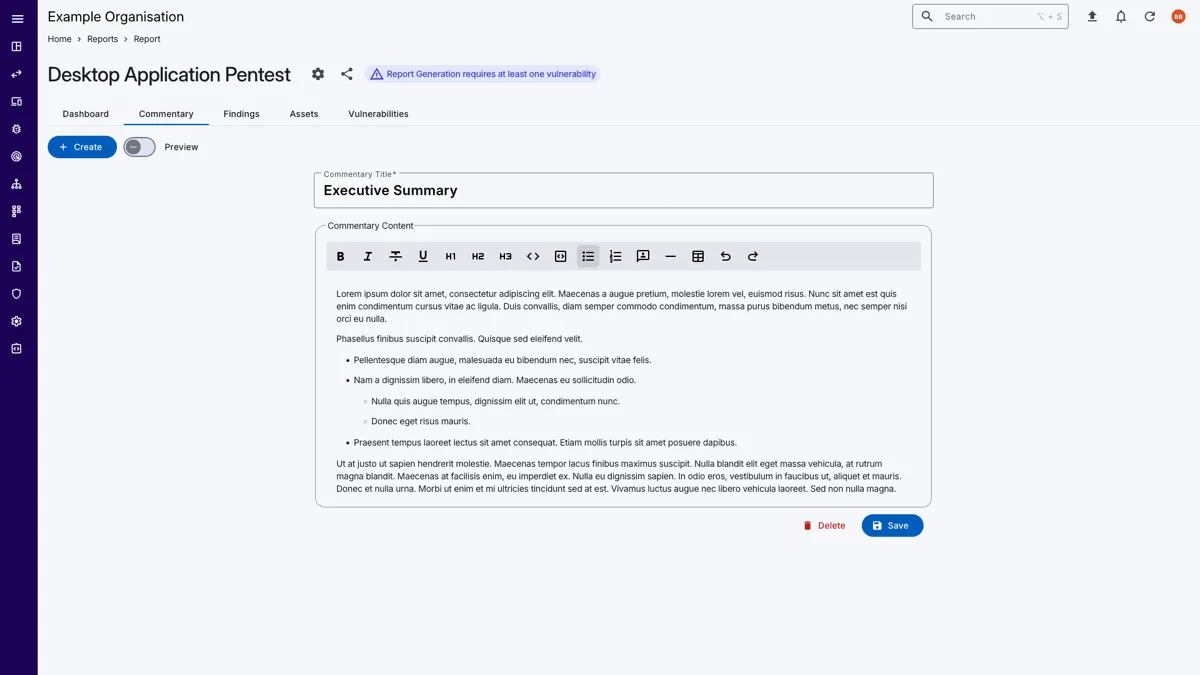Open the Reports breadcrumb link
The width and height of the screenshot is (1200, 675).
click(102, 39)
